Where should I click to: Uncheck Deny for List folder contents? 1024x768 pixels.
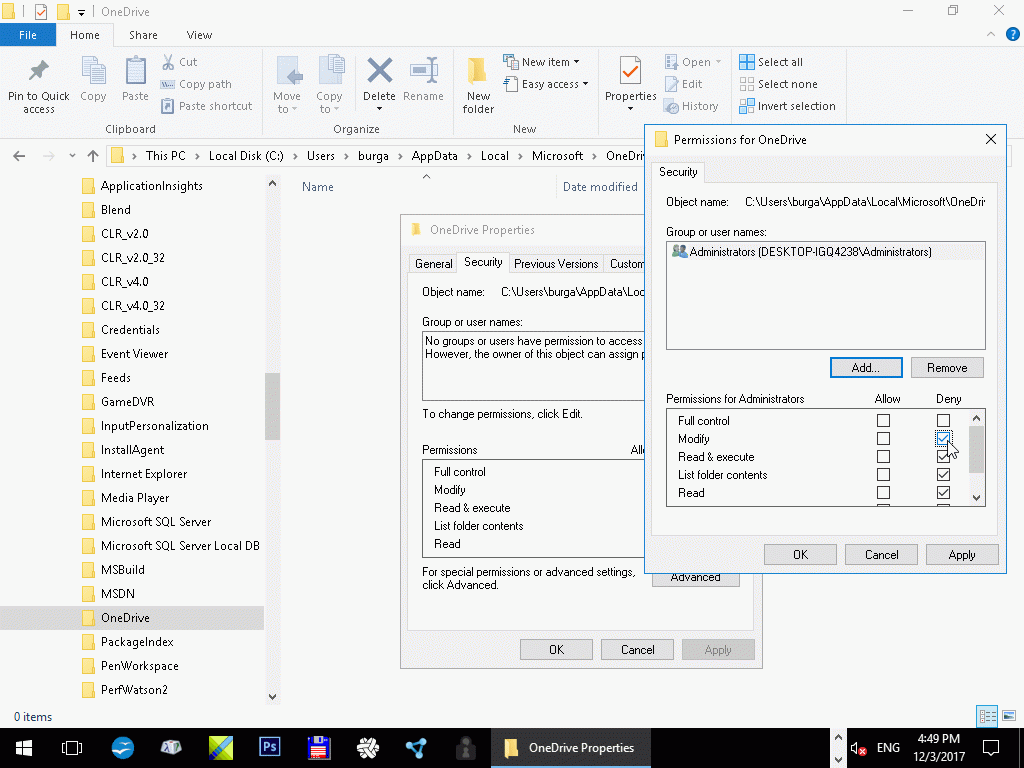tap(943, 475)
